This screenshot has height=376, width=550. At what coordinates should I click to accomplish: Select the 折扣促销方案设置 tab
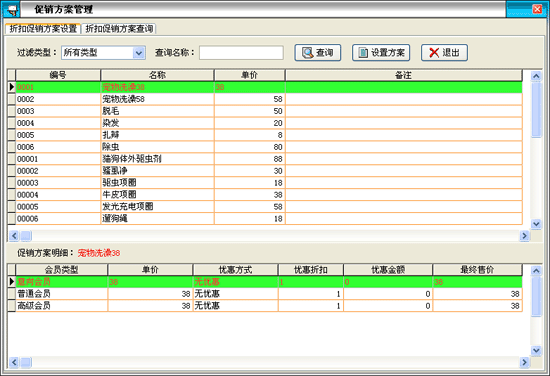pos(43,29)
